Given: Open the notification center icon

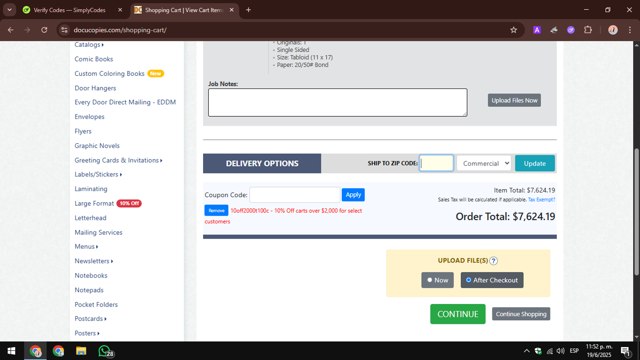Looking at the screenshot, I should [x=626, y=351].
